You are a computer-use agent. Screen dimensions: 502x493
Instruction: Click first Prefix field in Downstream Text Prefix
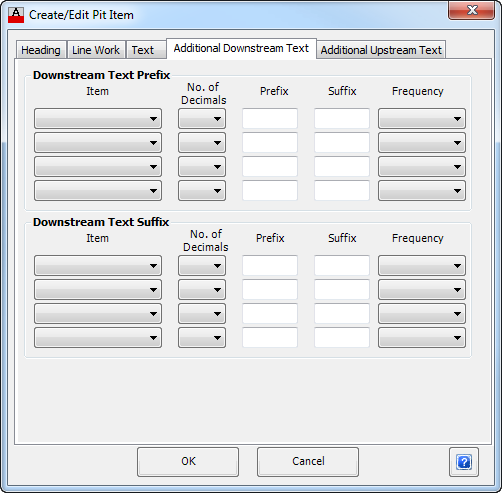pos(270,118)
